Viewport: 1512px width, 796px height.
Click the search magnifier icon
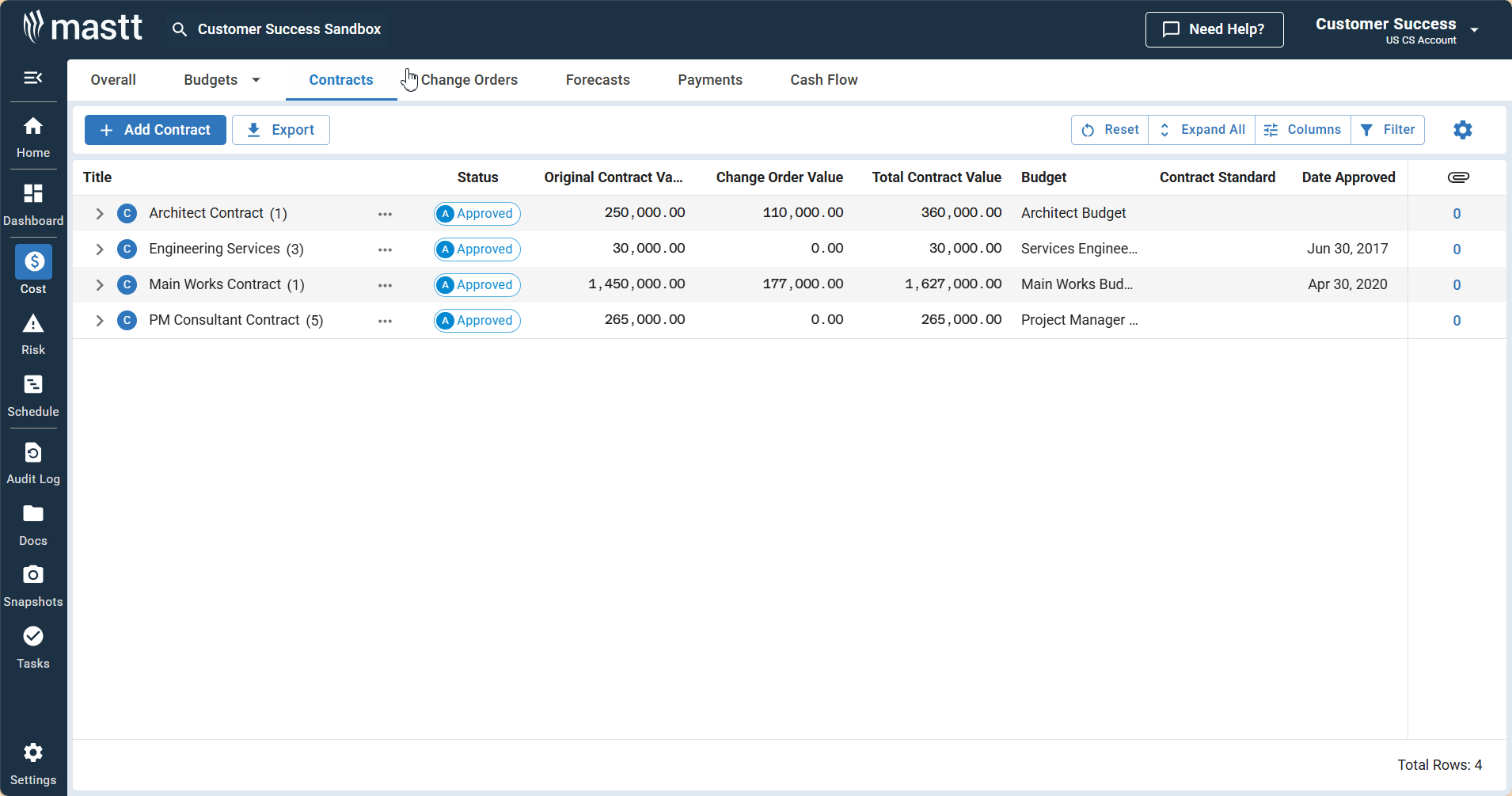pyautogui.click(x=180, y=29)
